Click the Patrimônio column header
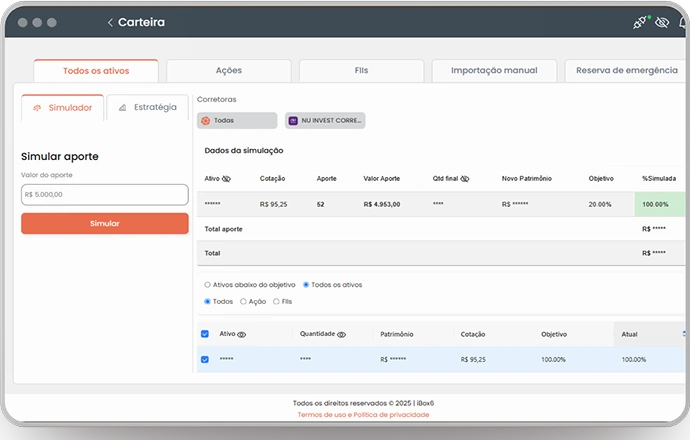 [397, 334]
